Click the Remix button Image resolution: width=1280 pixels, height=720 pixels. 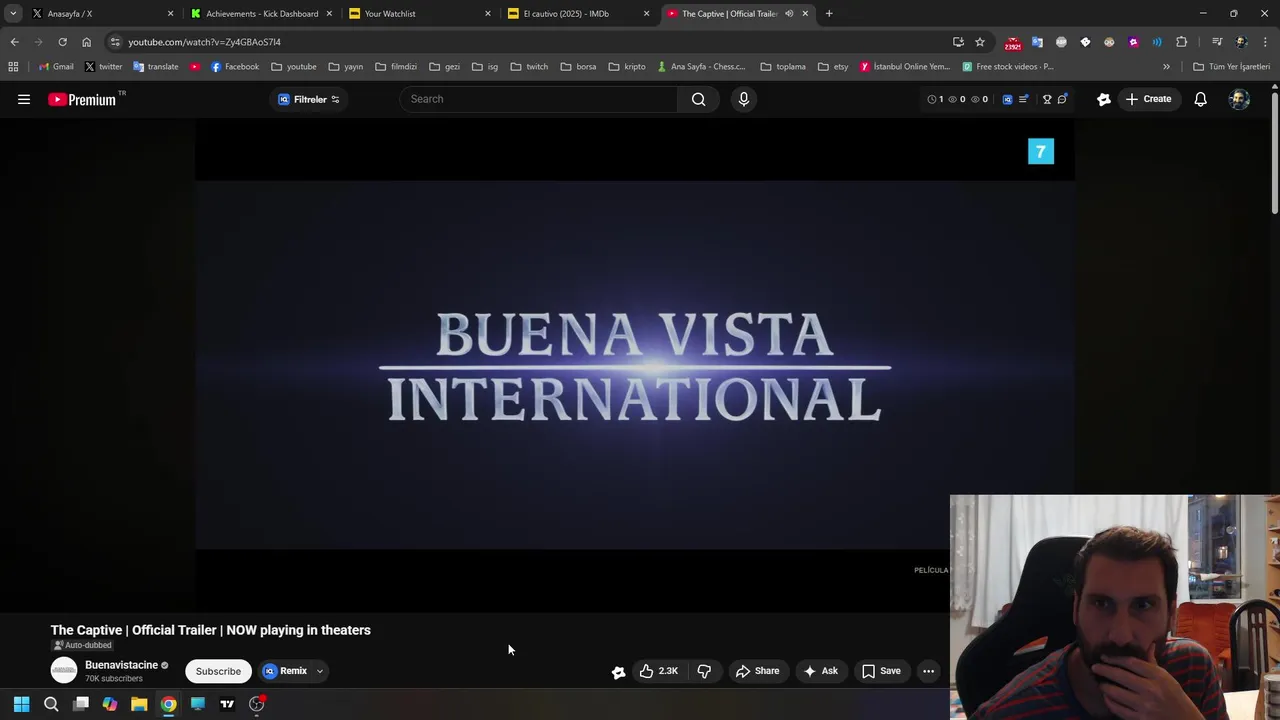[285, 671]
